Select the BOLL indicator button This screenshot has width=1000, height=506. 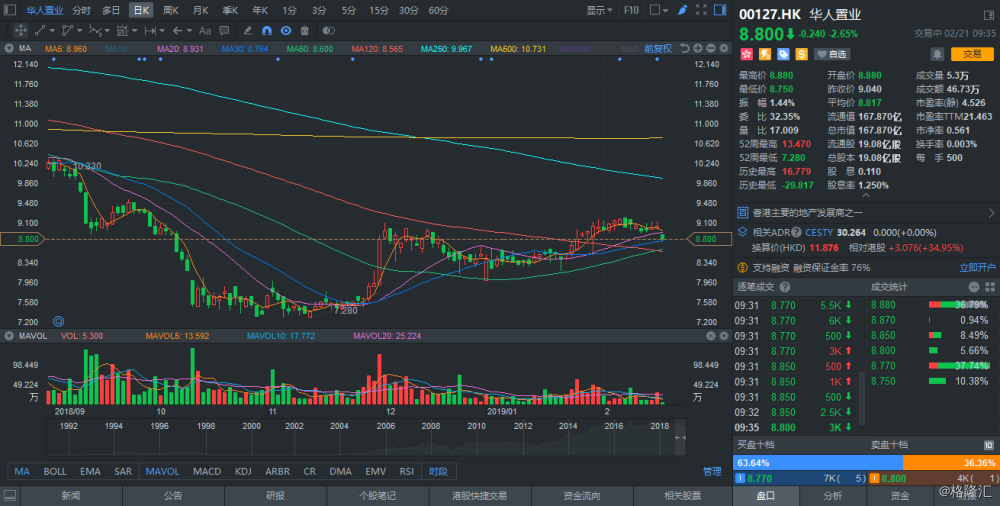pos(55,472)
